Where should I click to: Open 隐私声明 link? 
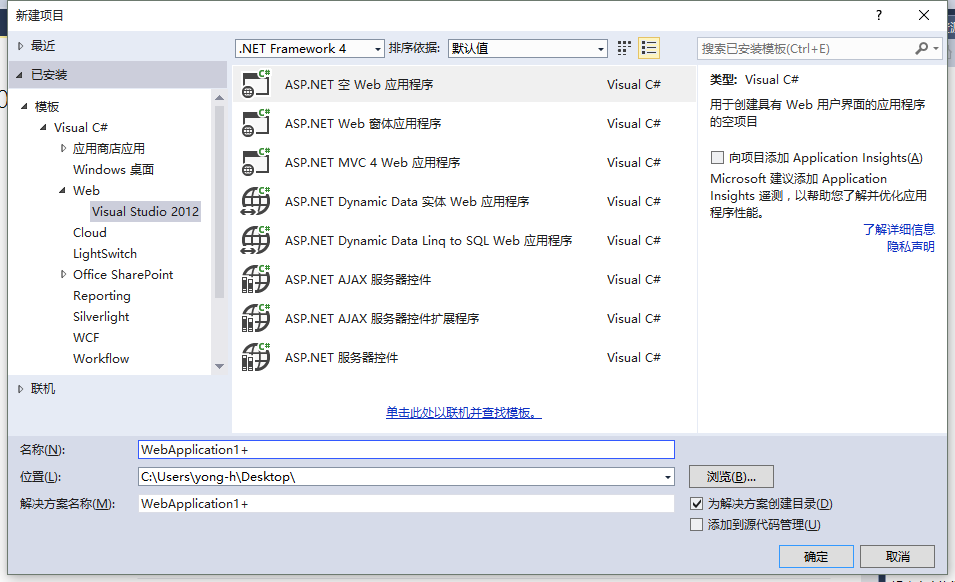click(911, 247)
